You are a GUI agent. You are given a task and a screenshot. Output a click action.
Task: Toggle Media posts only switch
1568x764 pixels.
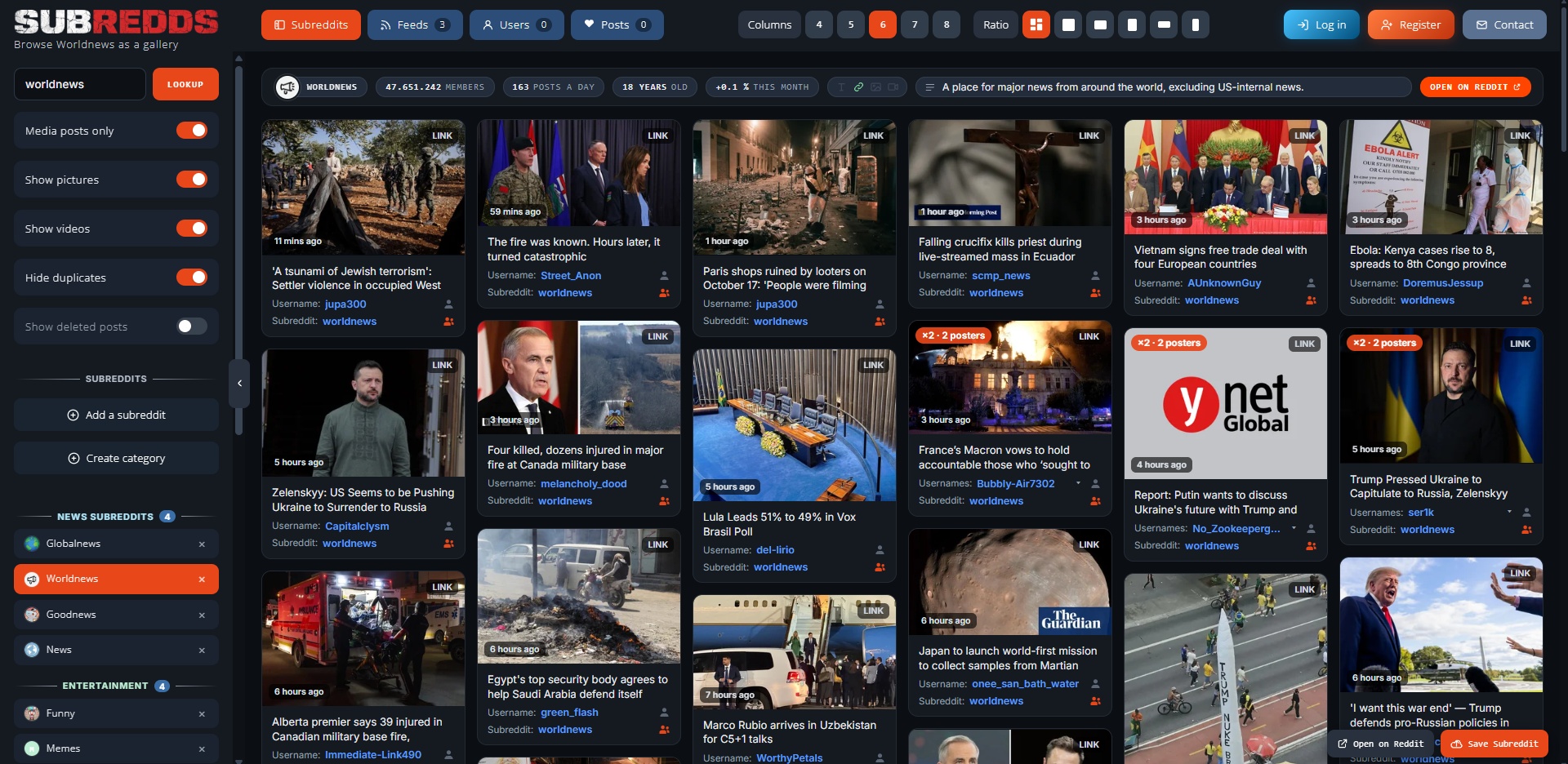192,131
